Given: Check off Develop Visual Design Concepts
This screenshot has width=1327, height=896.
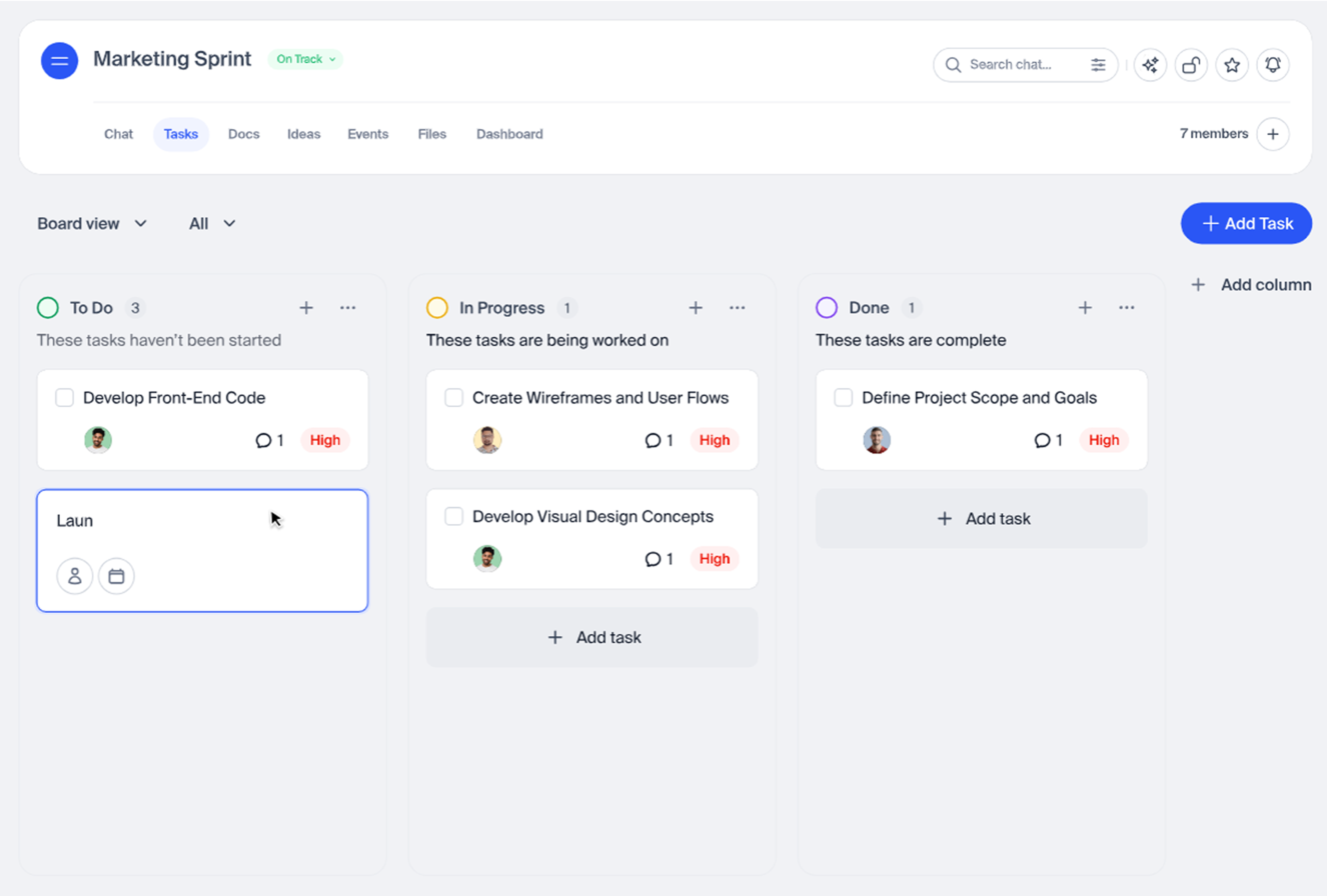Looking at the screenshot, I should coord(454,516).
